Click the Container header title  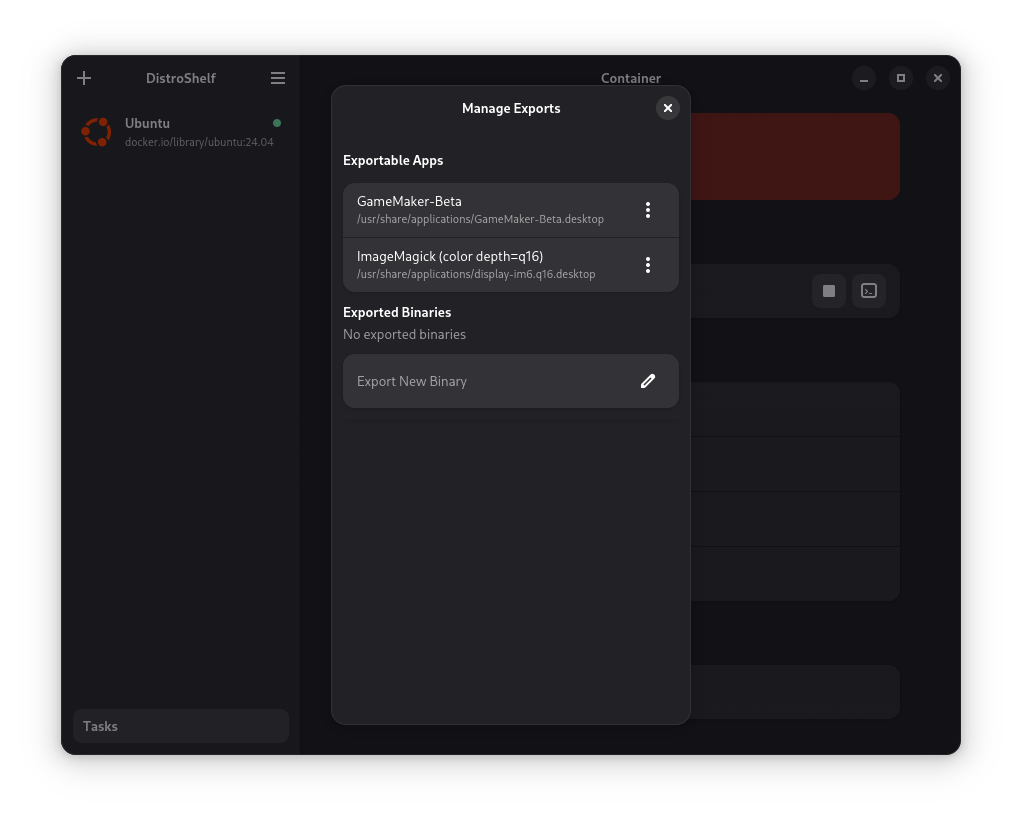(x=631, y=78)
